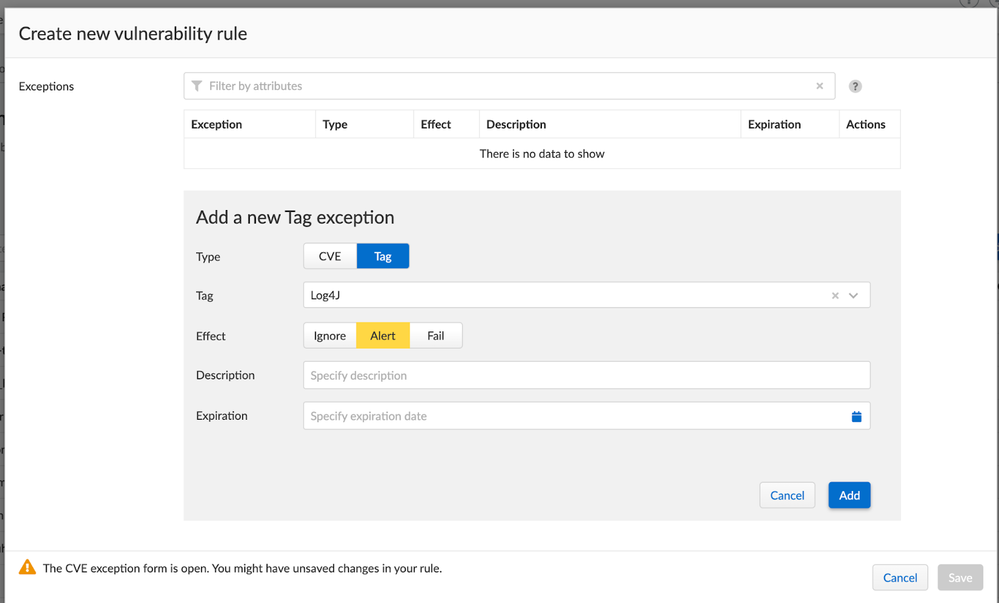Click the Save button
Viewport: 999px width, 603px height.
click(x=960, y=577)
